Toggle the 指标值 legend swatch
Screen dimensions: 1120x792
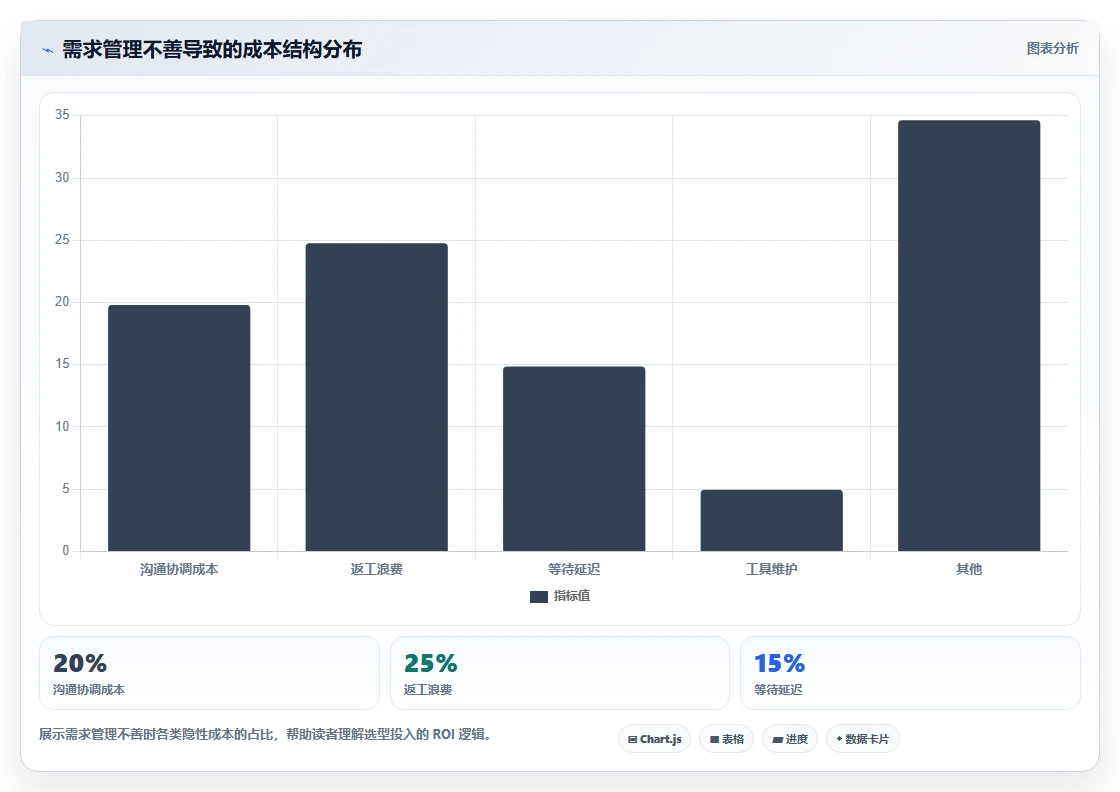tap(539, 596)
